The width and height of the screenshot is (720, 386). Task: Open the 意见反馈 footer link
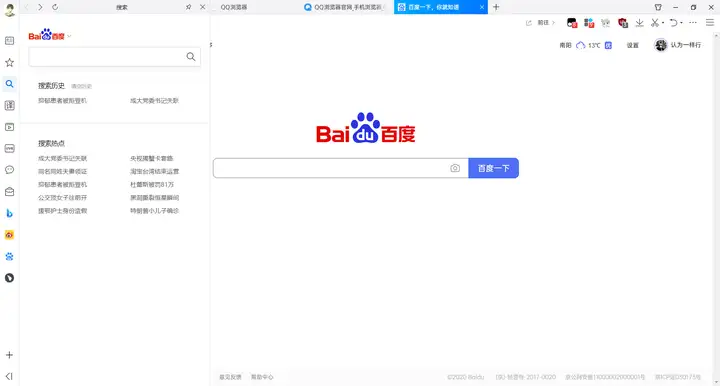point(230,377)
